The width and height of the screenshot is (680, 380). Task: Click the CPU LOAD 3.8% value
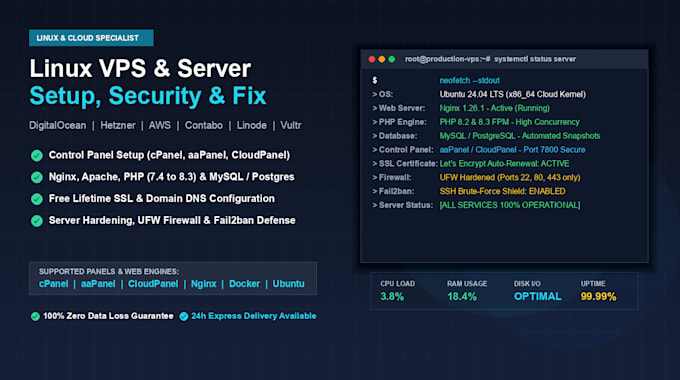pos(392,297)
